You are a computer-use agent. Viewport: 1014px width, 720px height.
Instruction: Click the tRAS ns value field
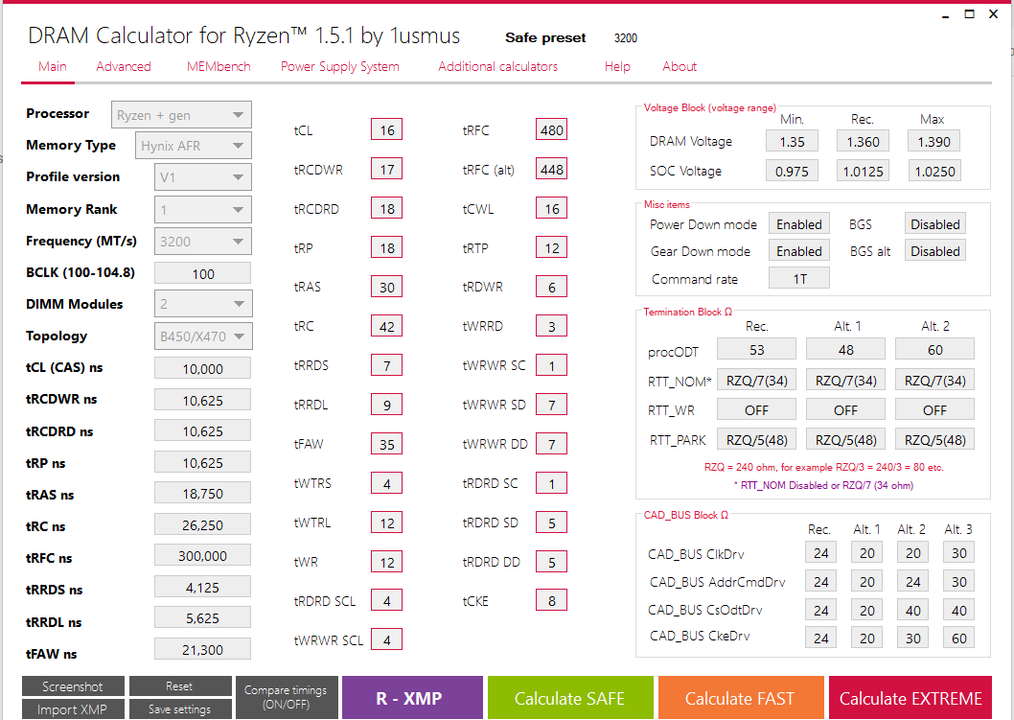pyautogui.click(x=202, y=494)
